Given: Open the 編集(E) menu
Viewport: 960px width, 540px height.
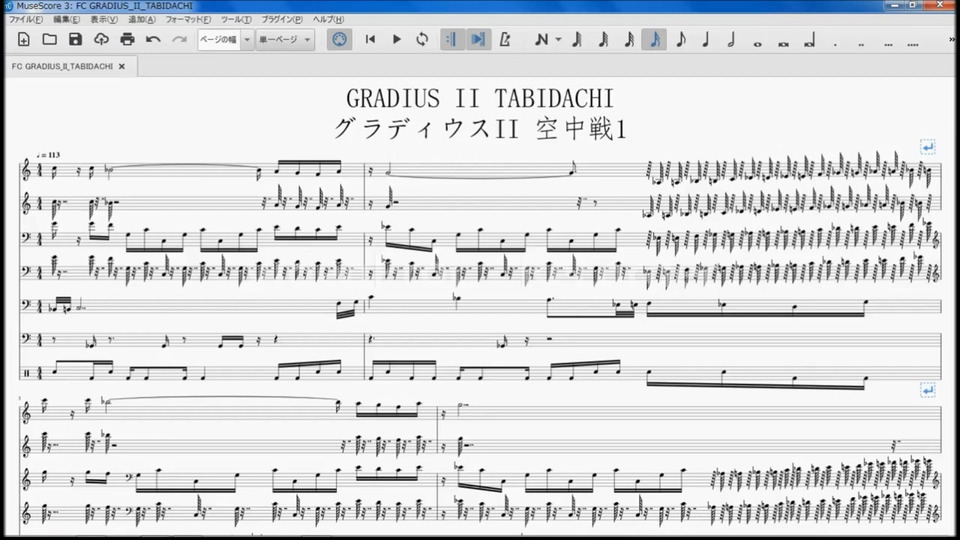Looking at the screenshot, I should pos(66,20).
